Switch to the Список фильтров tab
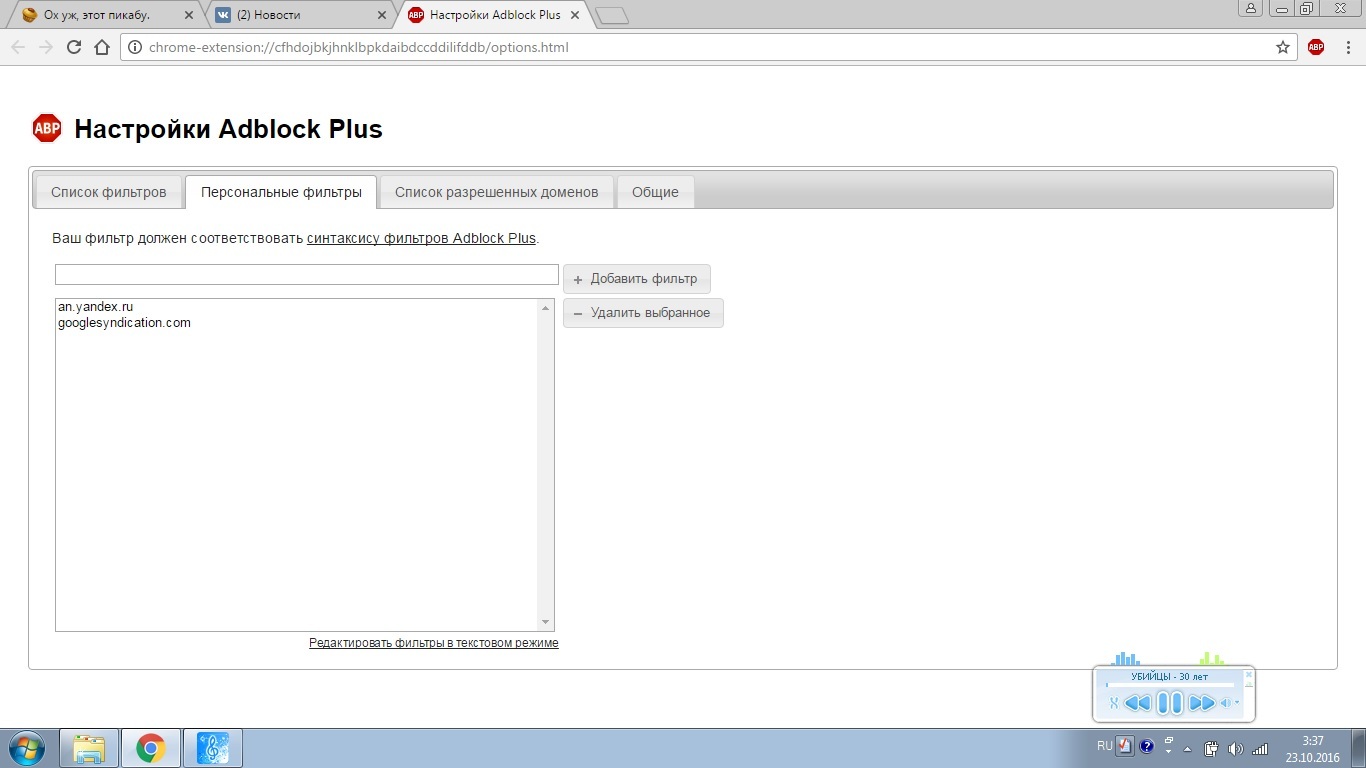 (x=109, y=192)
